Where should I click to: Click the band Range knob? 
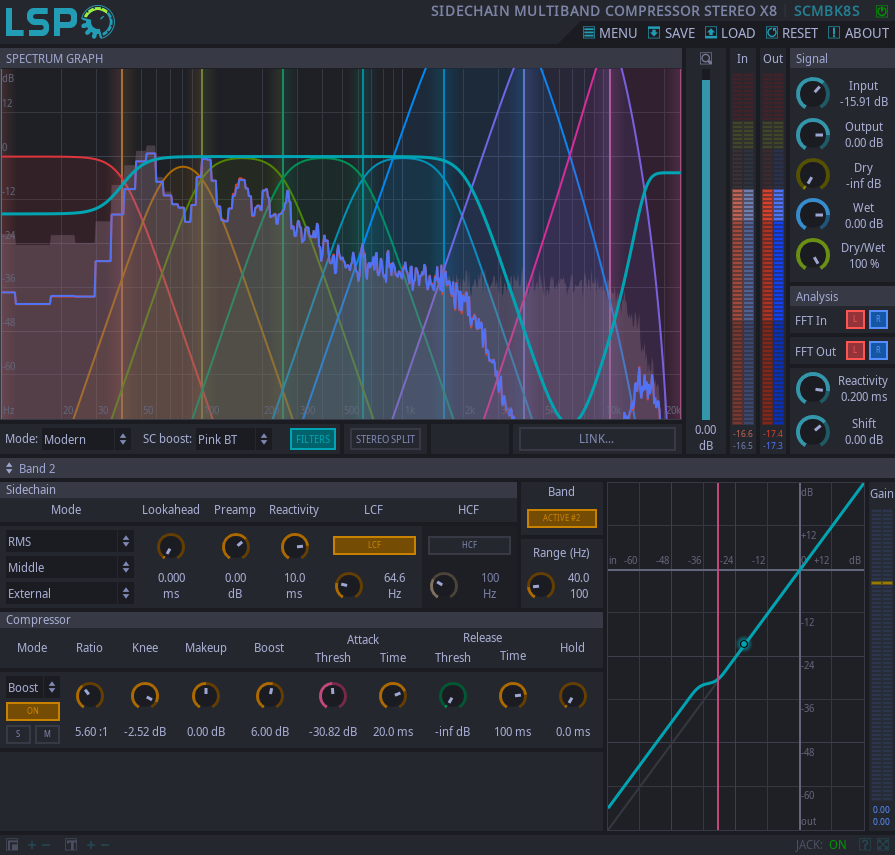point(541,586)
